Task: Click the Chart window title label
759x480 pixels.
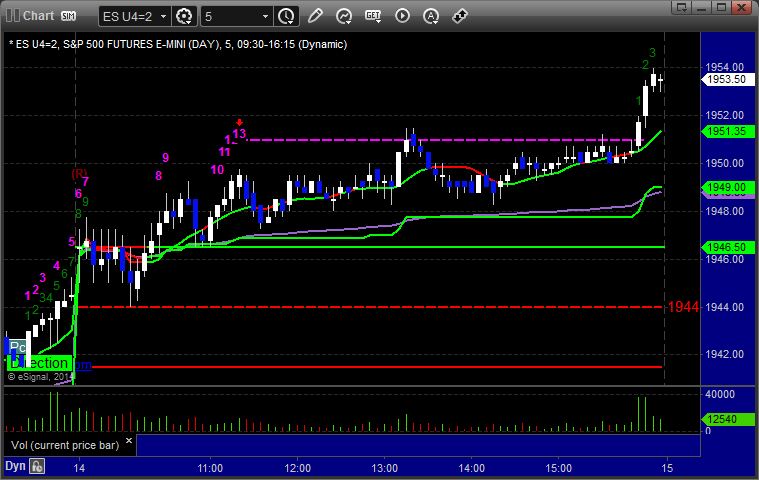Action: (39, 16)
